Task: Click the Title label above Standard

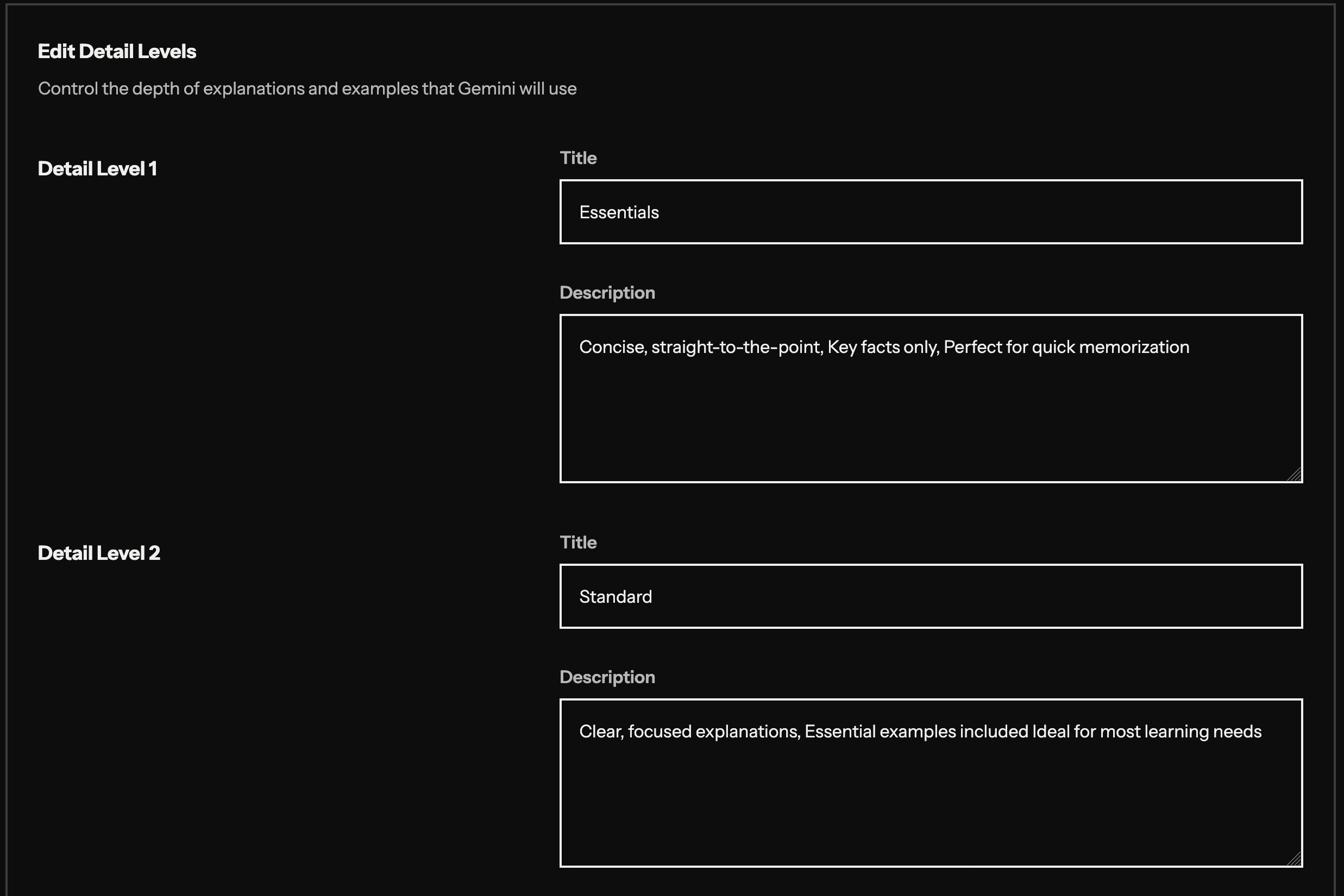Action: point(578,542)
